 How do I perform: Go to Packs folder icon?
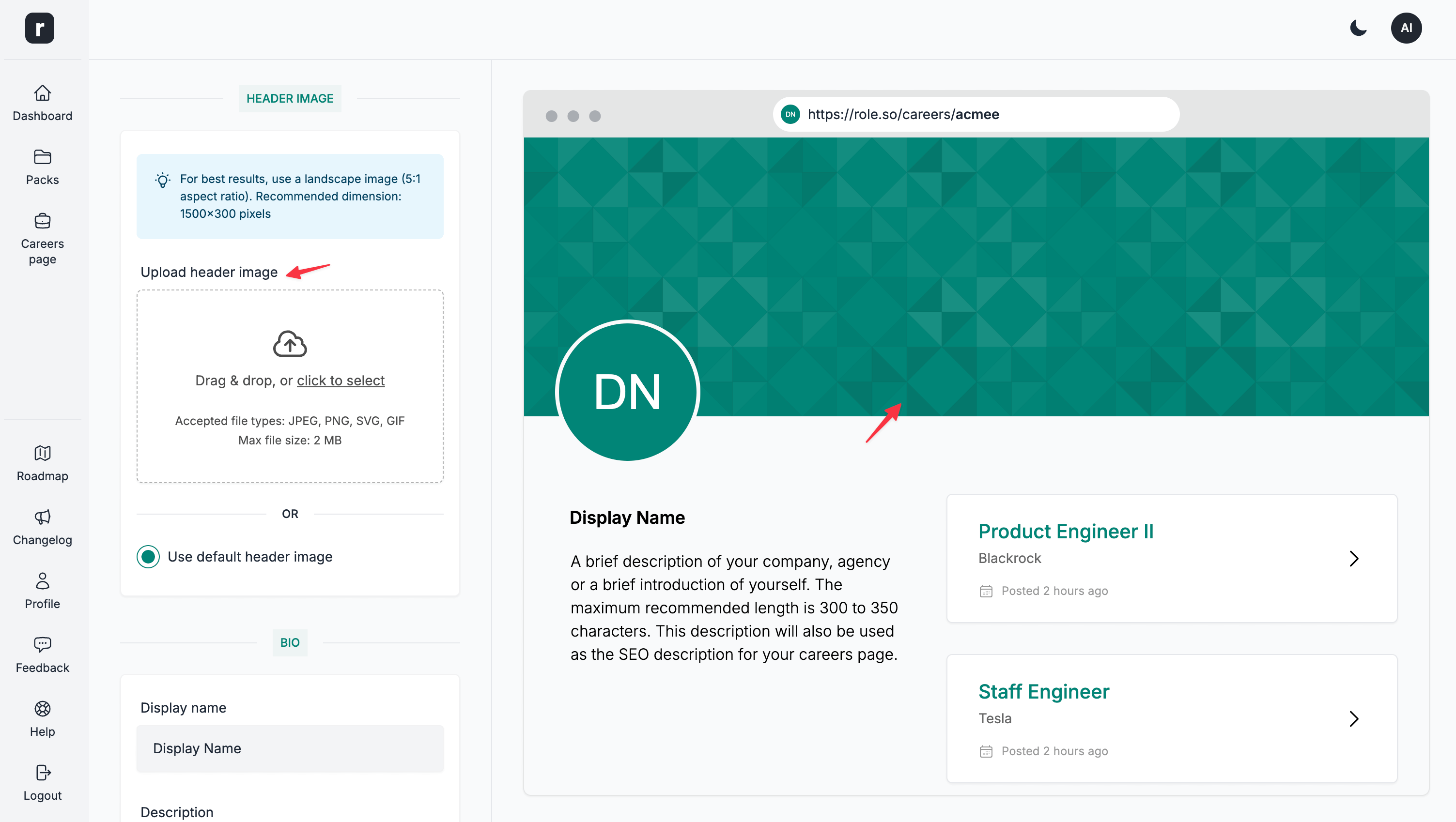point(43,156)
